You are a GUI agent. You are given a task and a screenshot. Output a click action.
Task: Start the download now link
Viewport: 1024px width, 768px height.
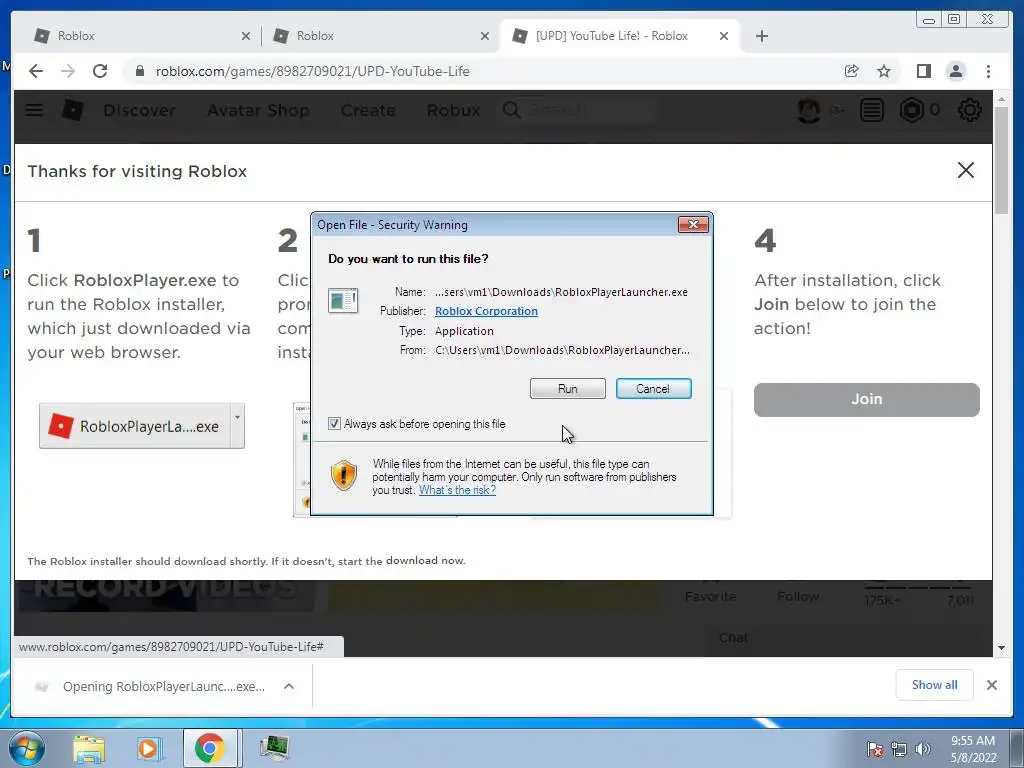click(425, 560)
